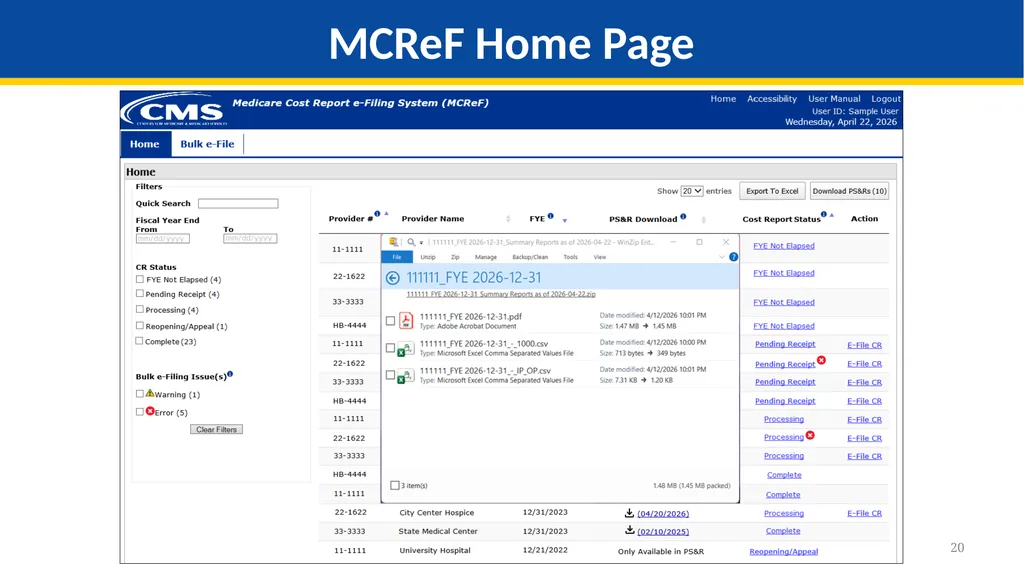Screen dimensions: 1024x575
Task: Go back using WinZip's circled arrow
Action: [x=392, y=278]
